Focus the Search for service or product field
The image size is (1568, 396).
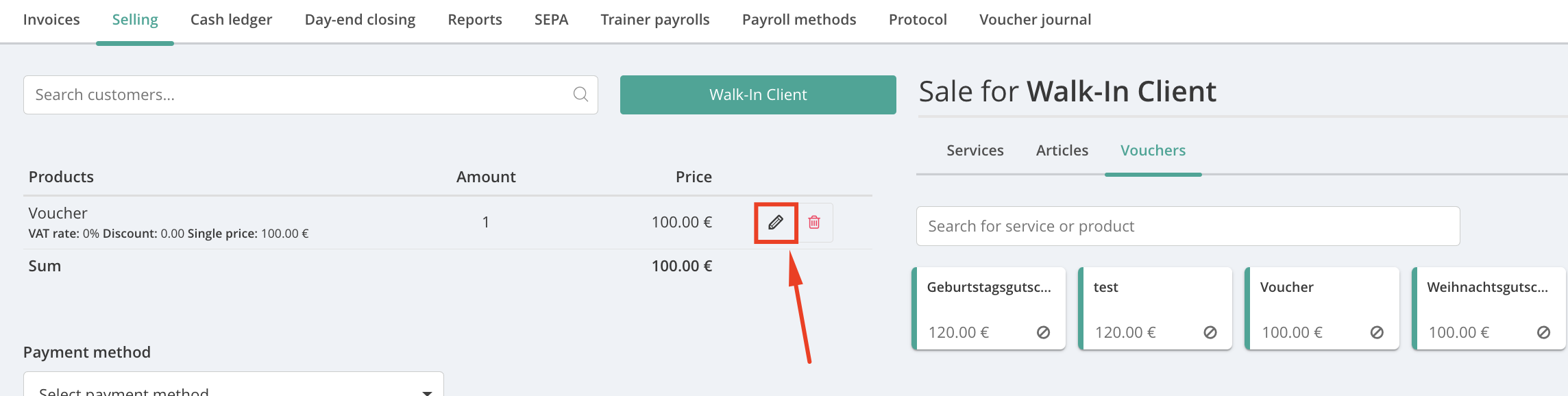coord(1188,226)
